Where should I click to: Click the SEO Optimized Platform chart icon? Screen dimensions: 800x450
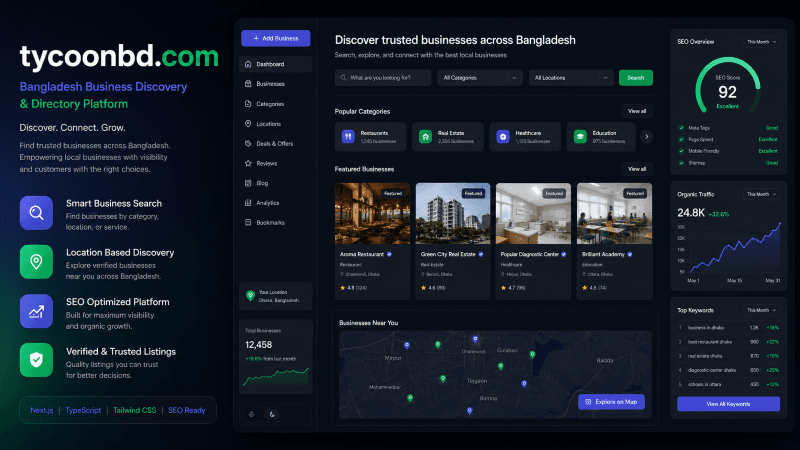point(36,311)
